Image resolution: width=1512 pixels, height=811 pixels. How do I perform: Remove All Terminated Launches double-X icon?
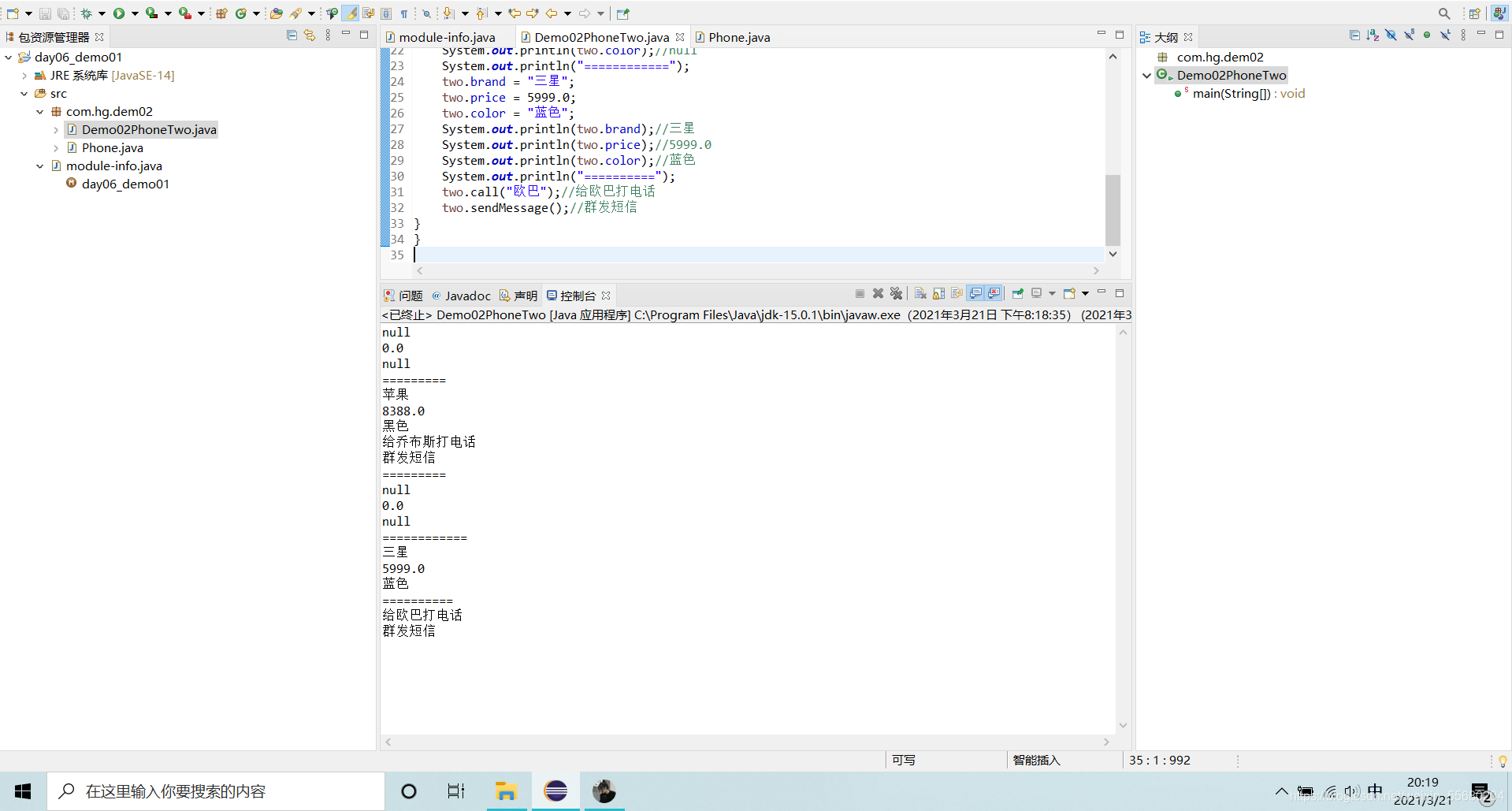coord(896,293)
